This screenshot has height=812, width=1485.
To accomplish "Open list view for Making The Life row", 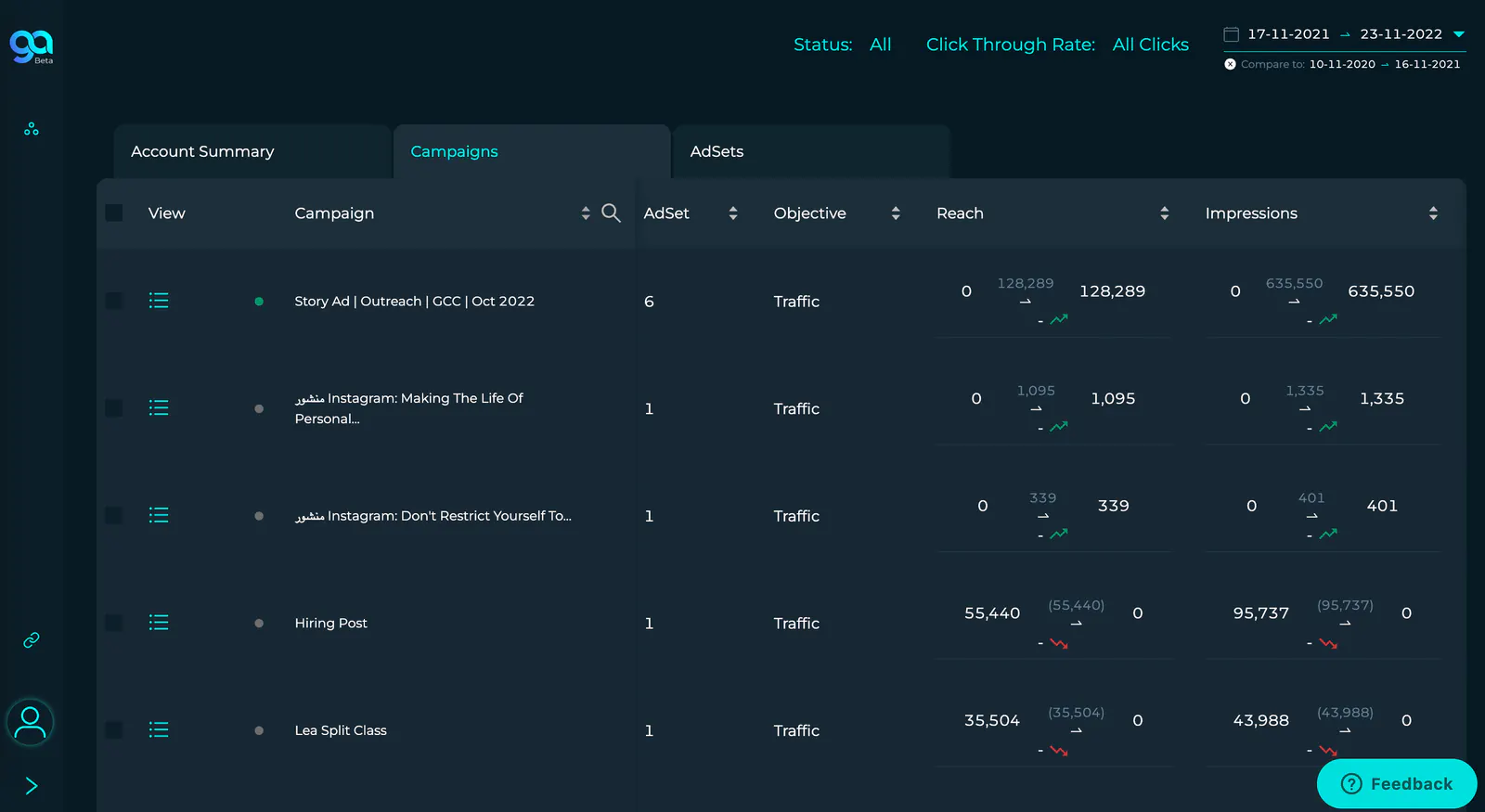I will [x=159, y=408].
